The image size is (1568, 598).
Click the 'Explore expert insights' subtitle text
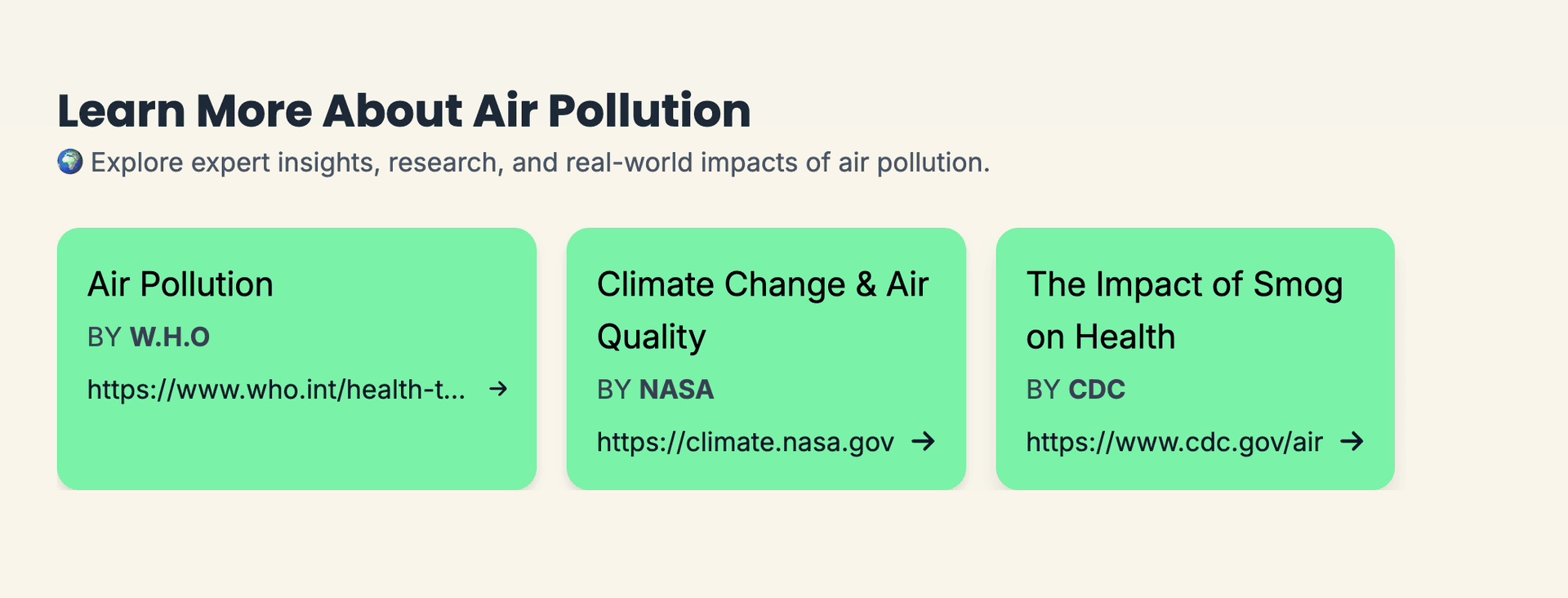coord(540,163)
